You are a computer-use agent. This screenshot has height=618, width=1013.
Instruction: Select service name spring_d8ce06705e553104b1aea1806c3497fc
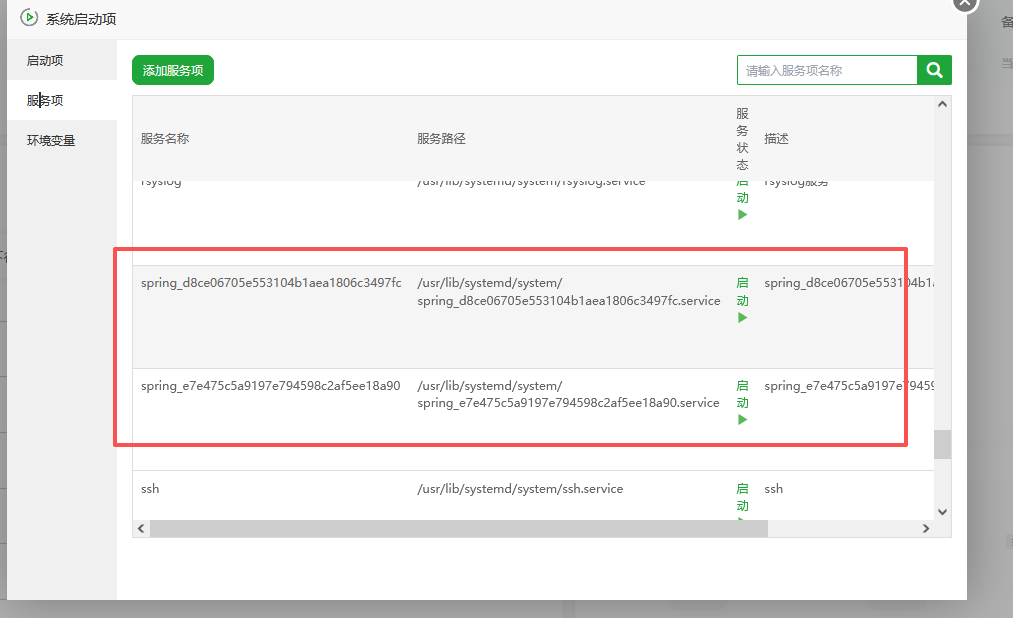coord(271,283)
